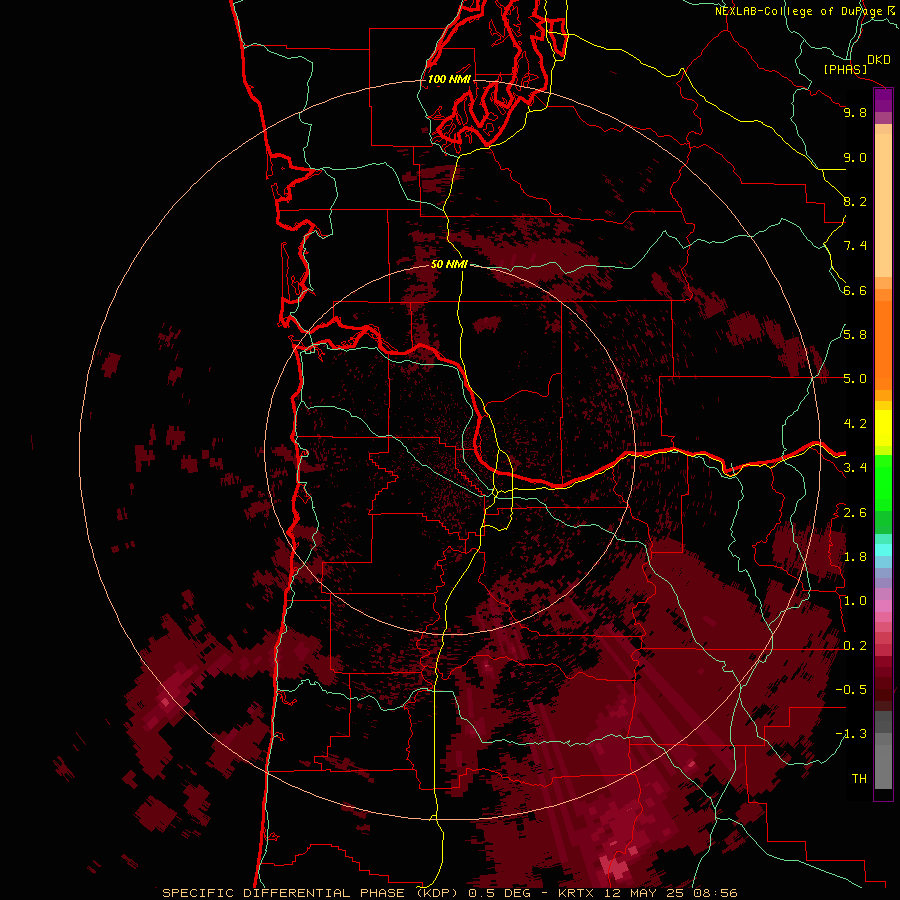Click the -0.5 value on the color scale
This screenshot has height=900, width=900.
coord(851,689)
